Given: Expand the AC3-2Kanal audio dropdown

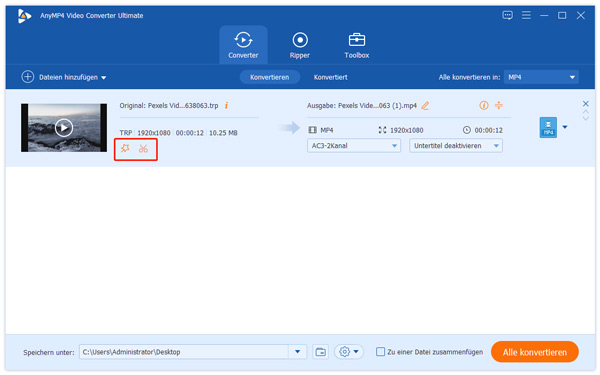Looking at the screenshot, I should tap(354, 146).
